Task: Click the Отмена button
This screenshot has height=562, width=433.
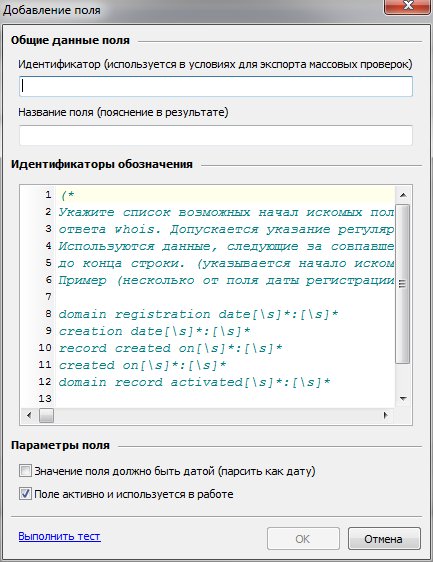Action: tap(384, 539)
